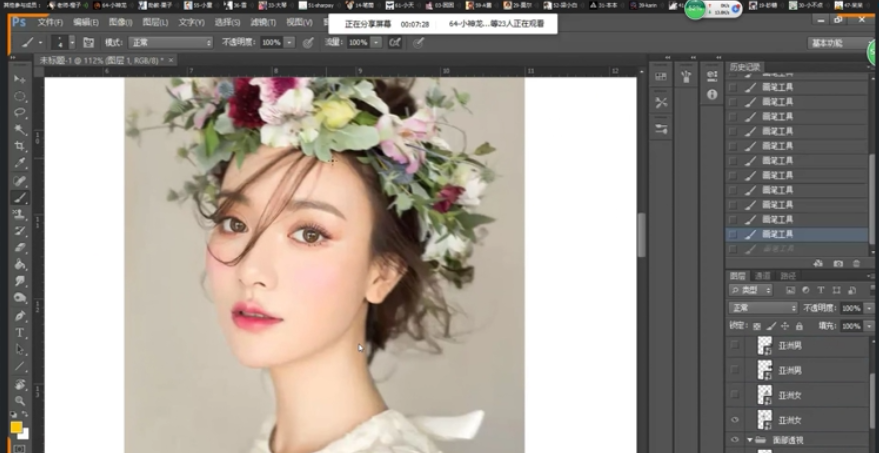Image resolution: width=879 pixels, height=476 pixels.
Task: Open the brush opacity slider dropdown
Action: tap(289, 43)
